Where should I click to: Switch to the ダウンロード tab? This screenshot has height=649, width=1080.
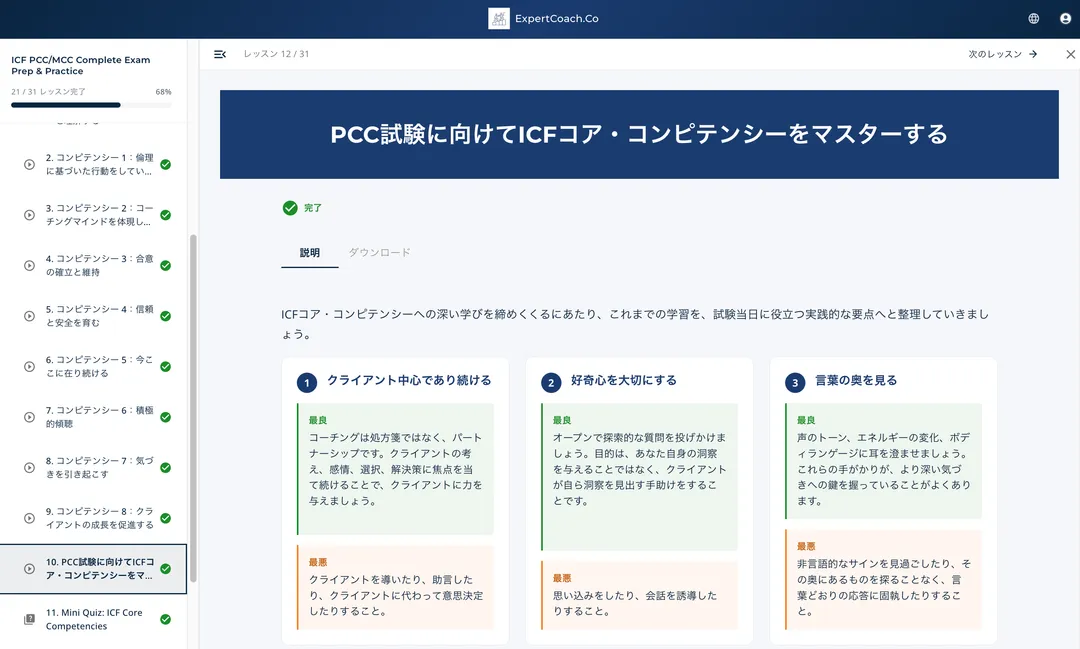pos(380,253)
